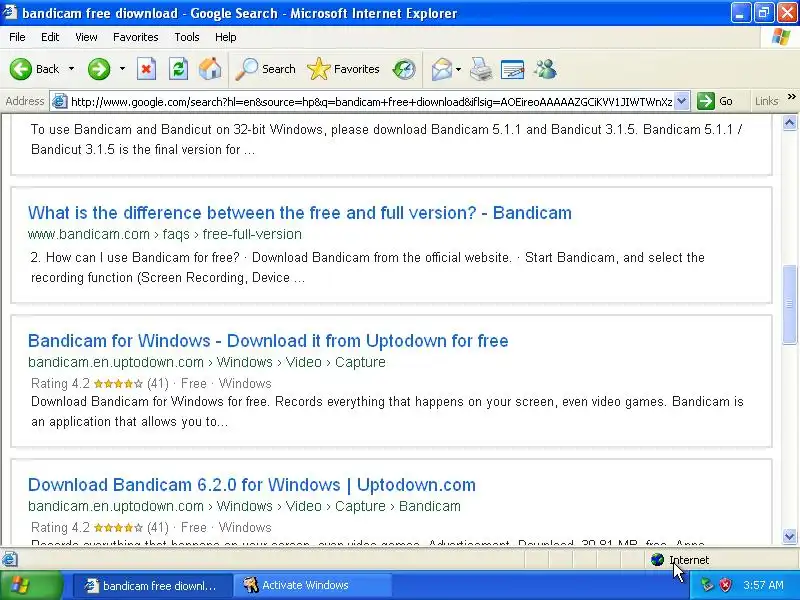
Task: Click the green Forward arrow button
Action: 98,69
